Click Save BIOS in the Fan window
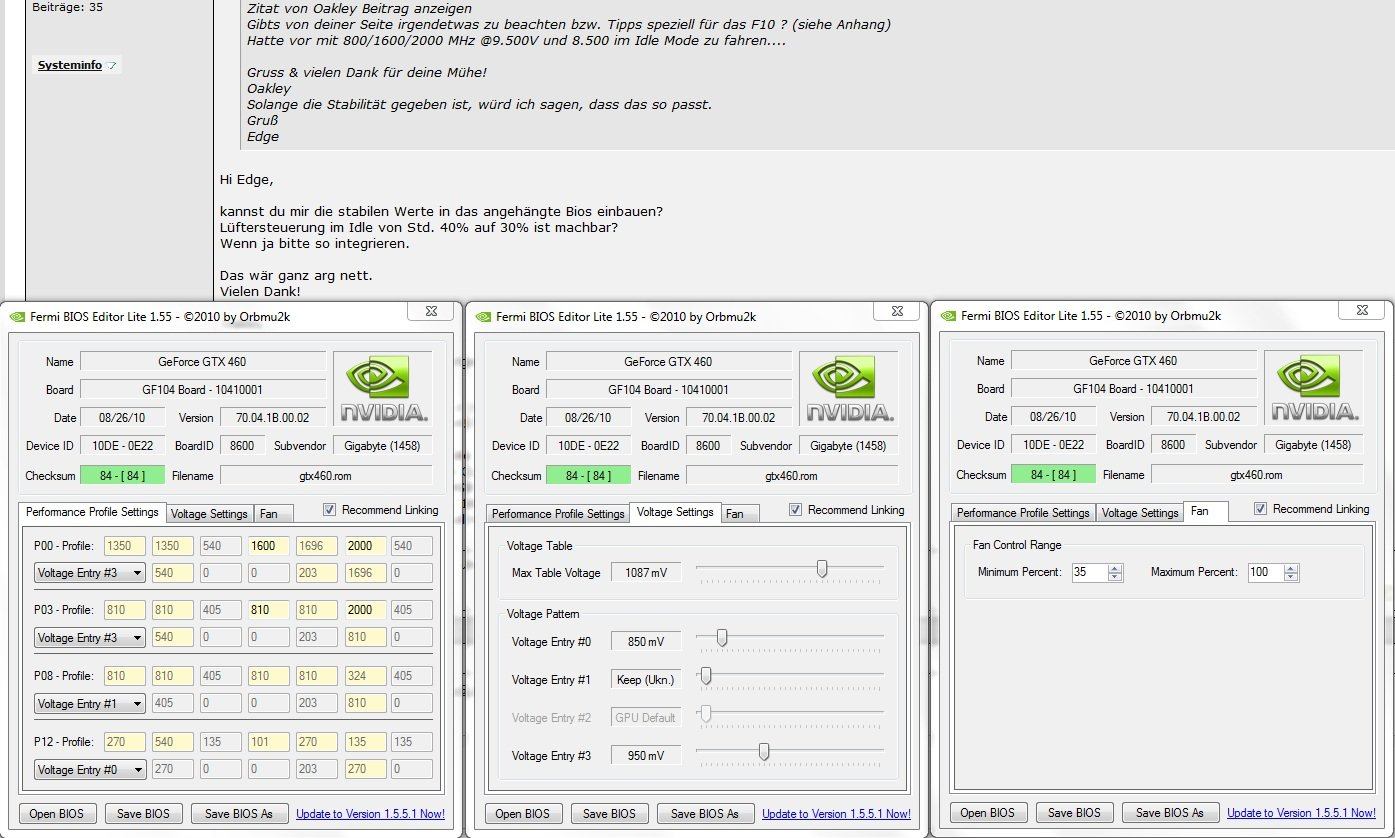 1074,812
